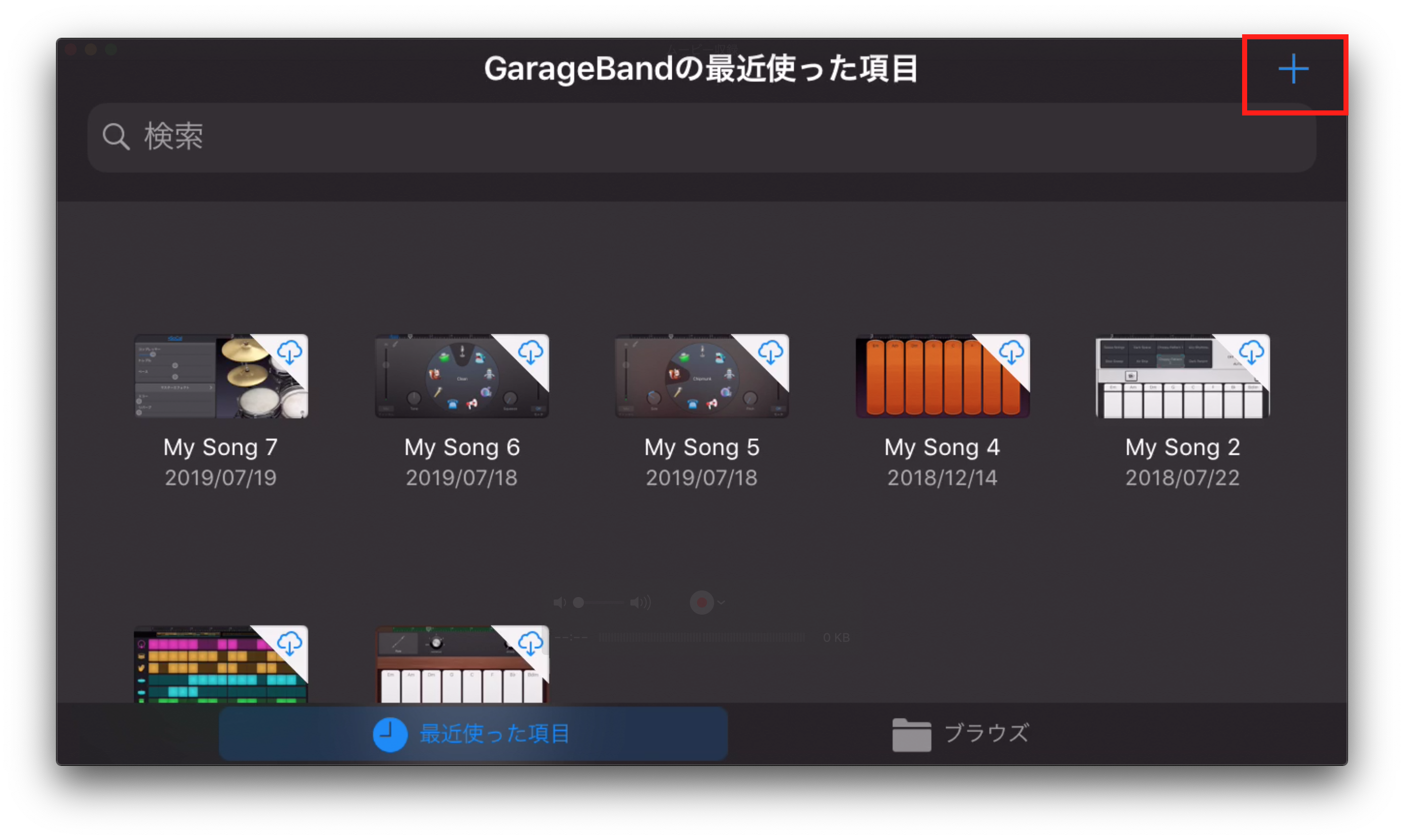Click the My Song 6 title text
The height and width of the screenshot is (840, 1404).
coord(462,447)
